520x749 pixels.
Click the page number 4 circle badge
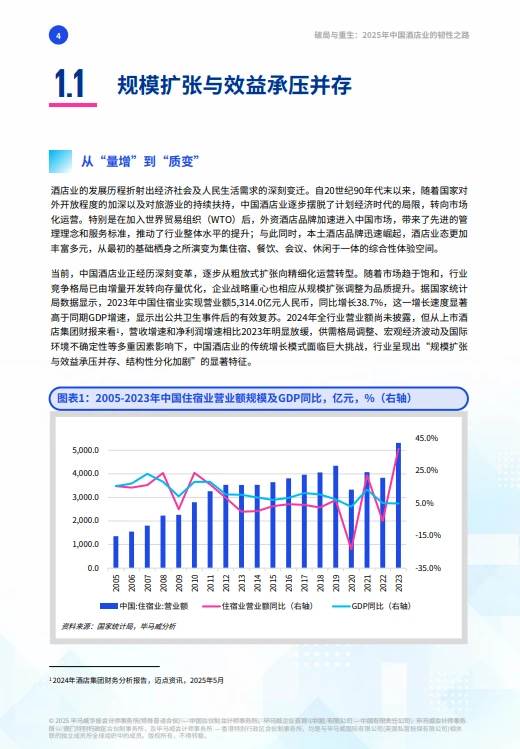click(x=58, y=35)
